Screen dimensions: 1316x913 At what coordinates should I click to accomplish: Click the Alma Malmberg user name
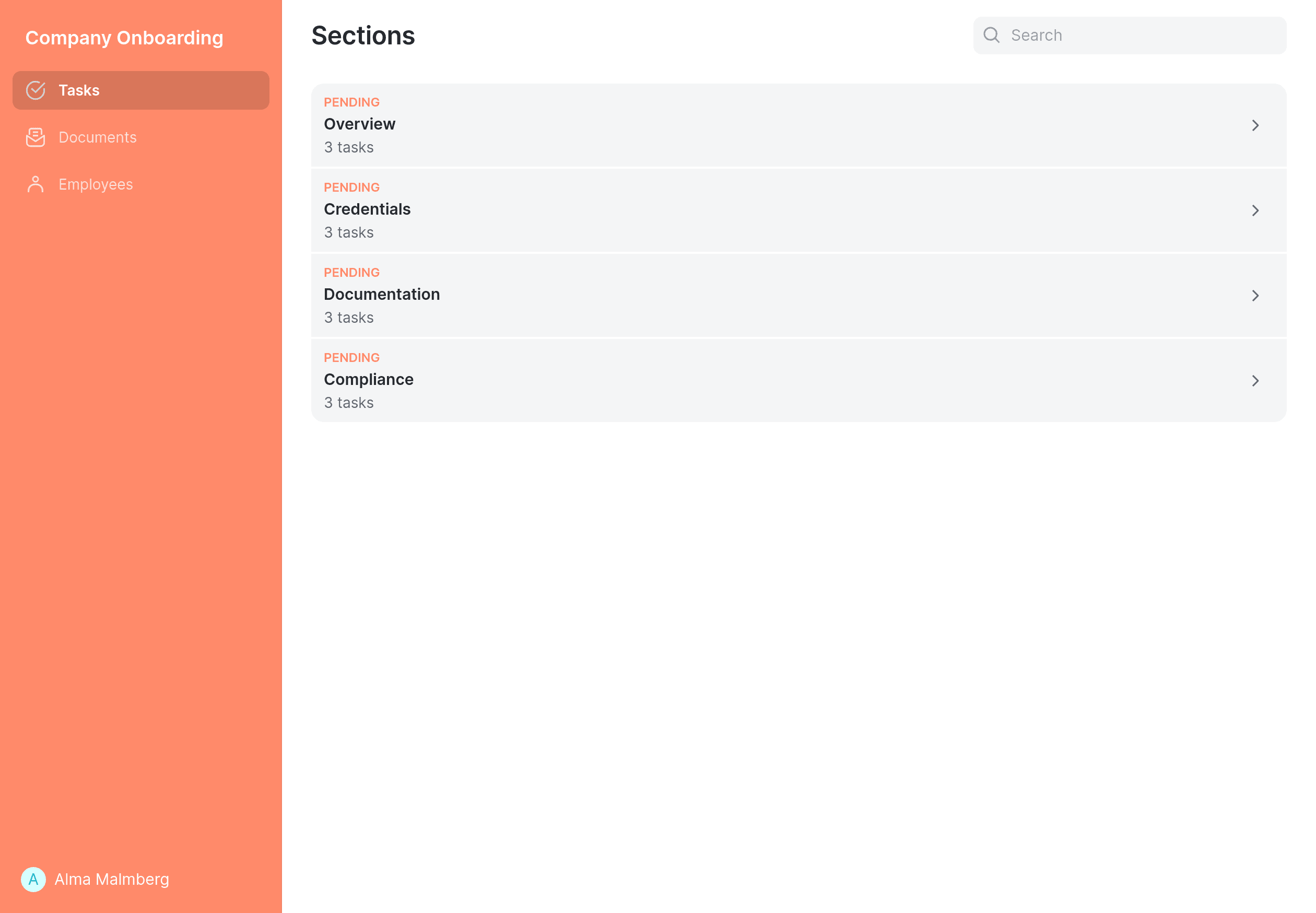(112, 879)
